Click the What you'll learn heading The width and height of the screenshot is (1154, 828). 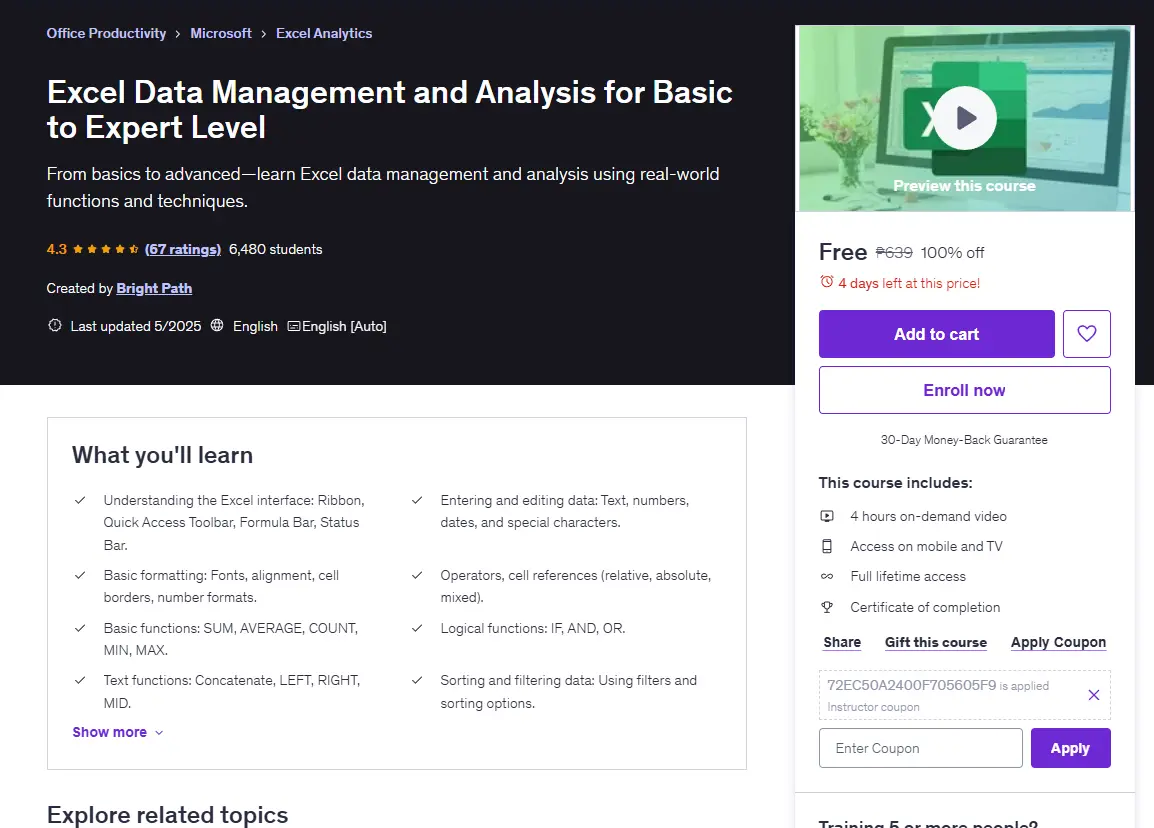coord(162,456)
